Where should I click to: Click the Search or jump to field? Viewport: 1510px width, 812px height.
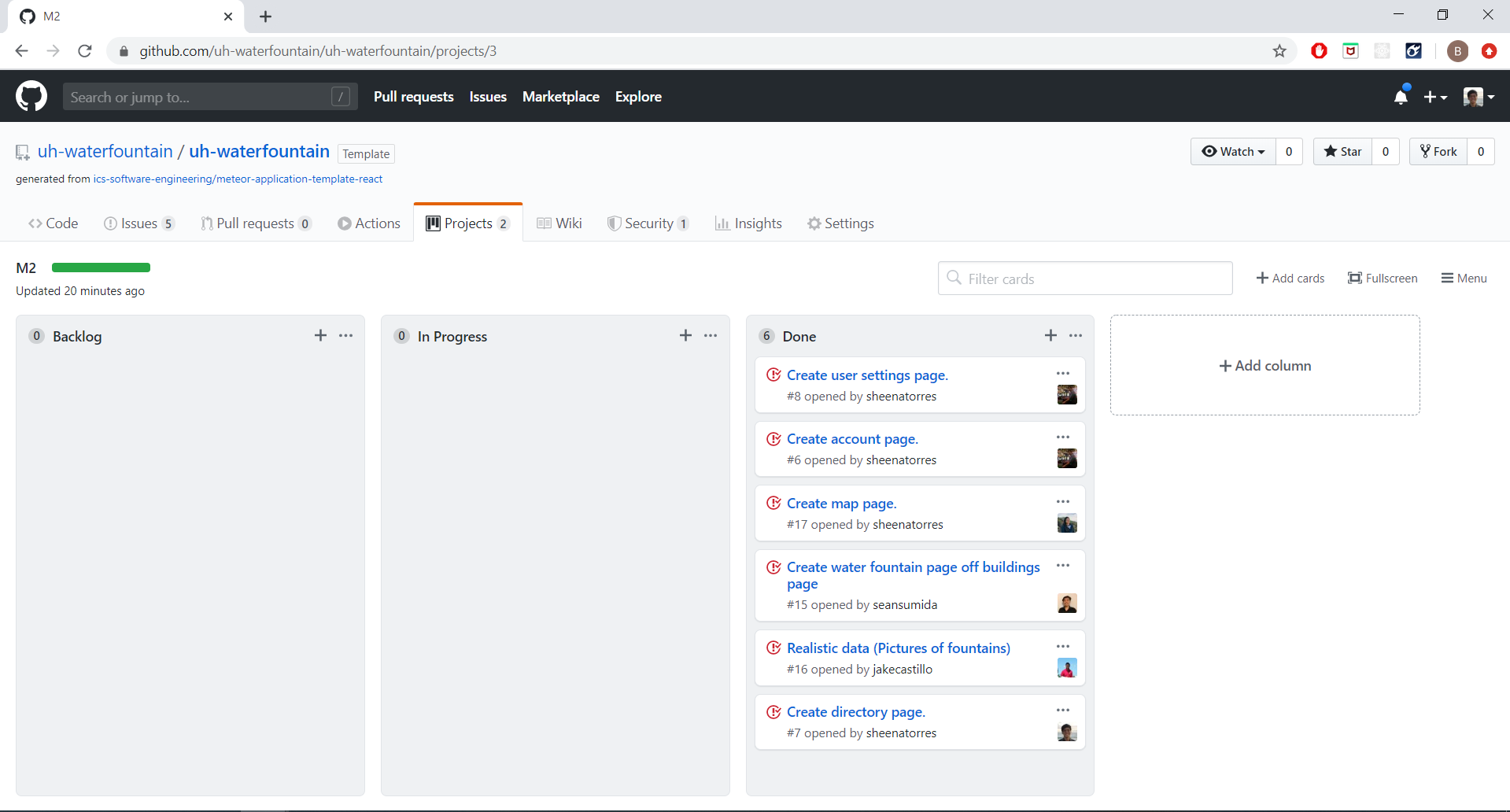pyautogui.click(x=210, y=97)
